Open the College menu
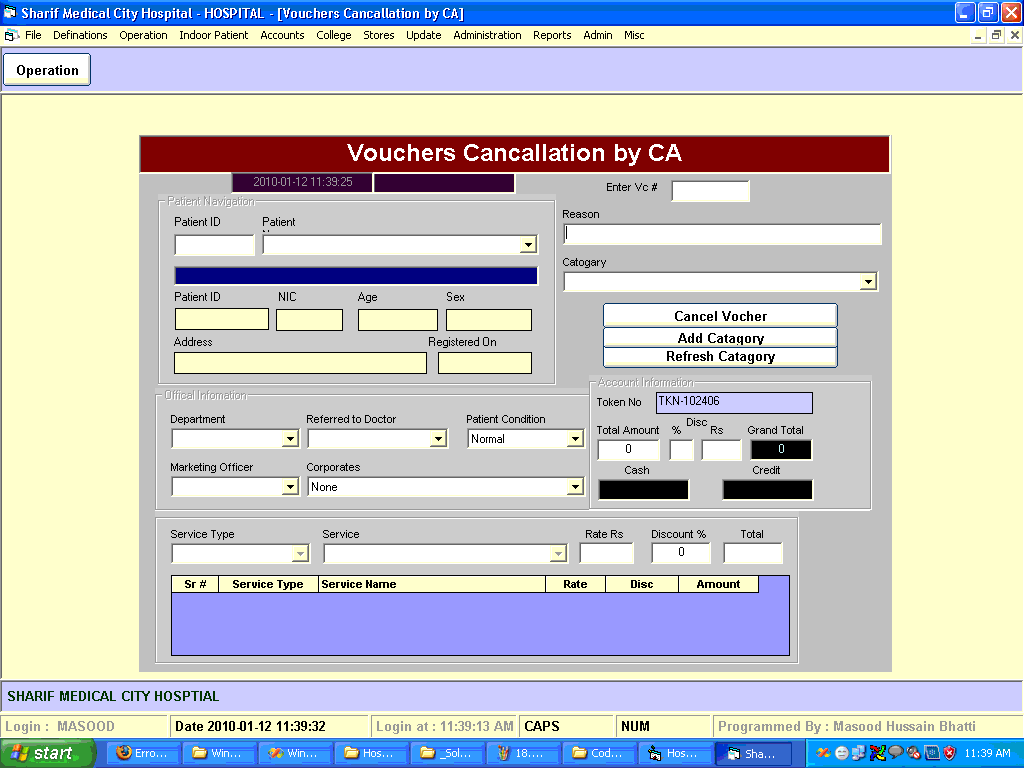Screen dimensions: 1024x768 (x=334, y=35)
